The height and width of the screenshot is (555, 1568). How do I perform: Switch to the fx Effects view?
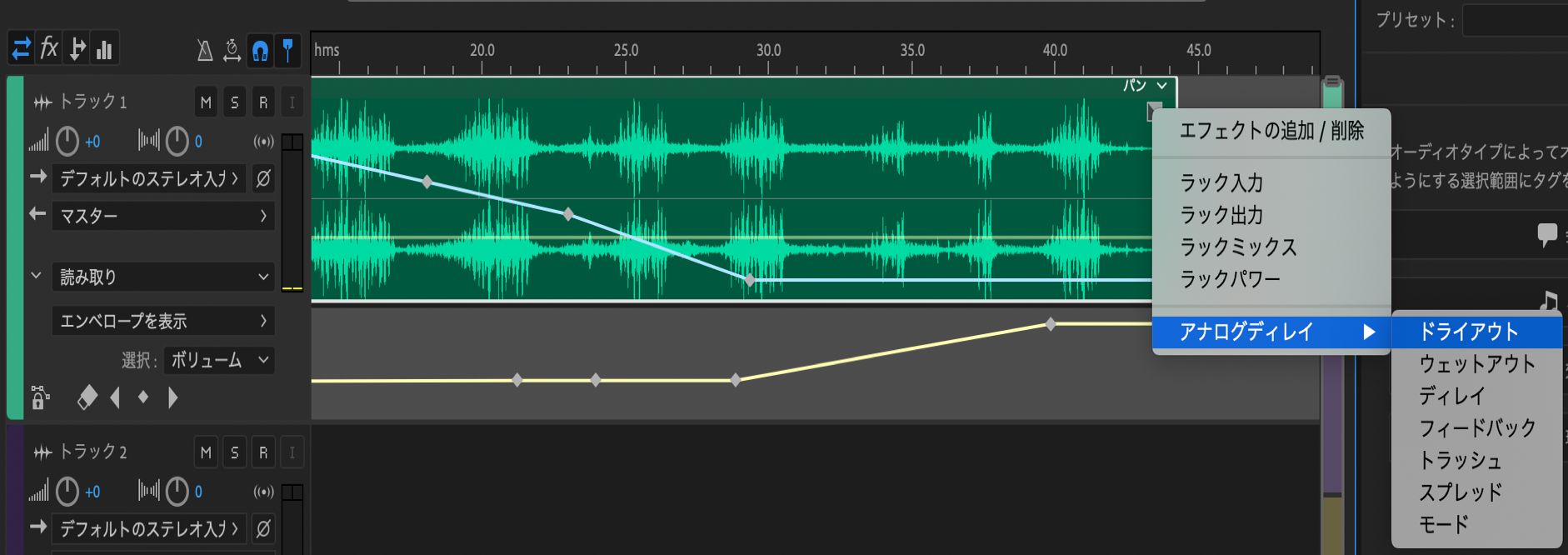(49, 48)
